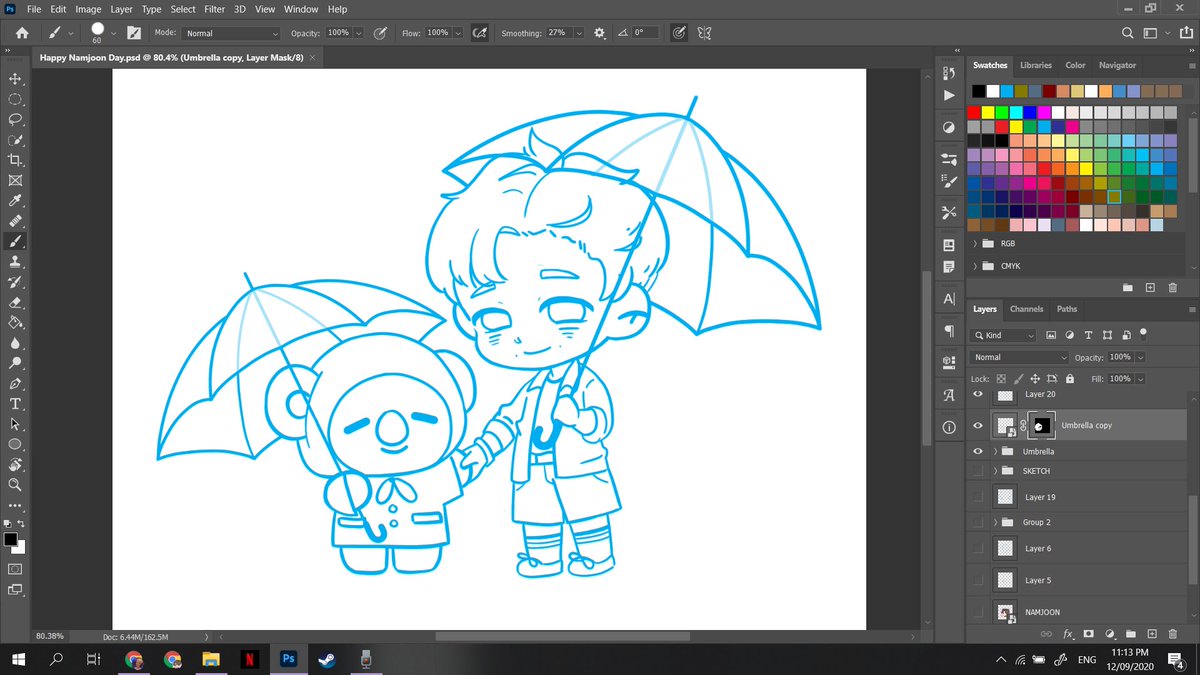Show the SKETCH group

pos(978,471)
